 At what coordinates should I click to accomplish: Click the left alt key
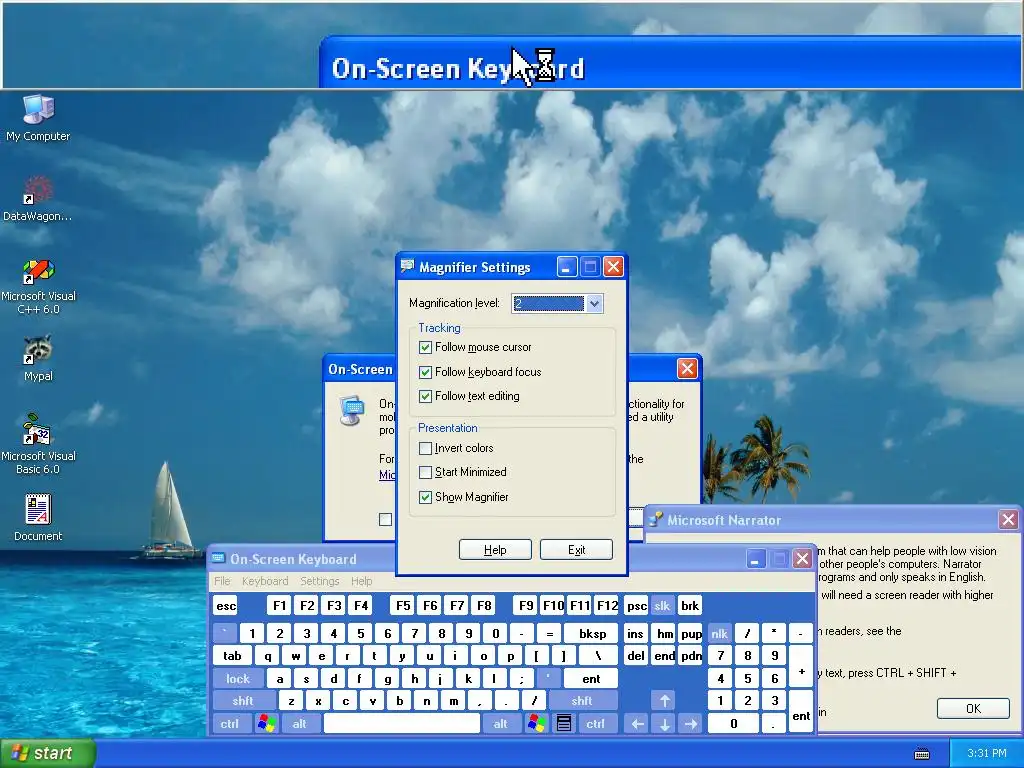(x=300, y=724)
